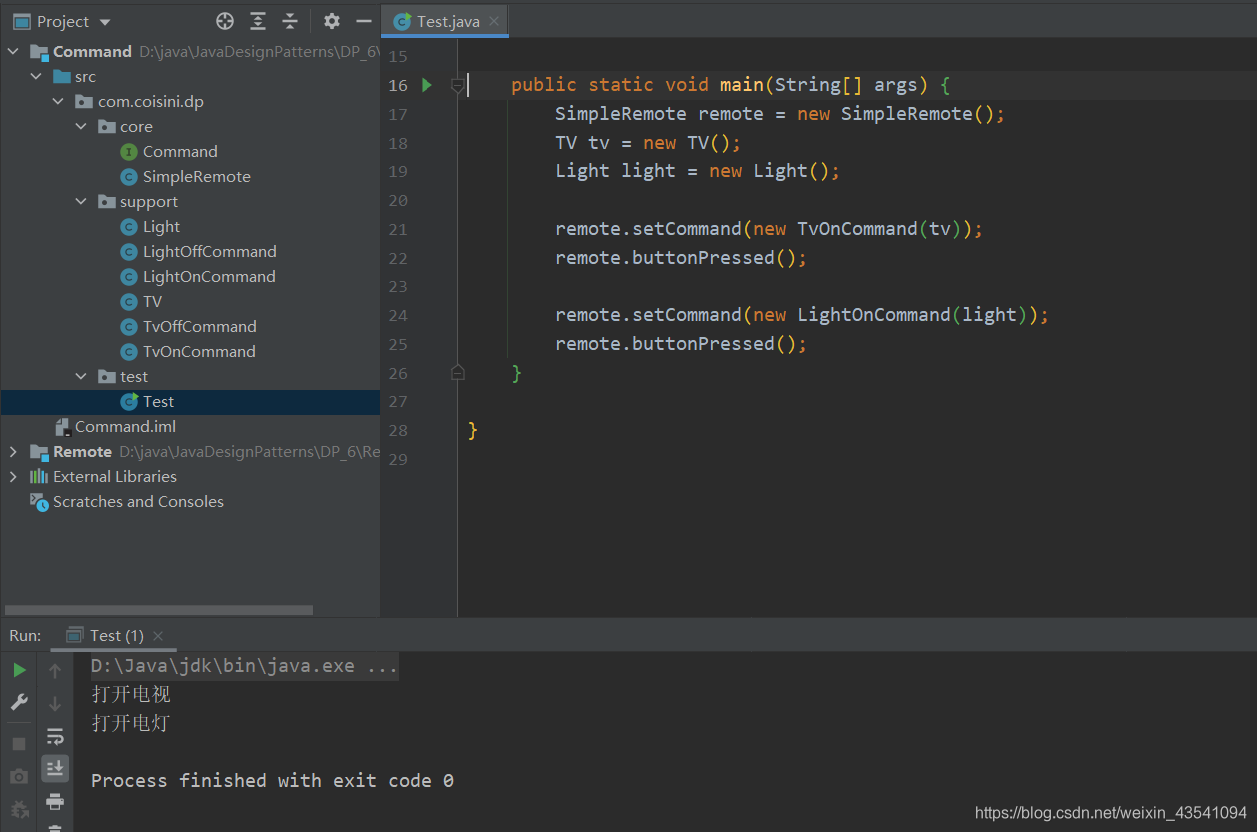The image size is (1257, 832).
Task: Click the print icon in Run console
Action: [x=55, y=802]
